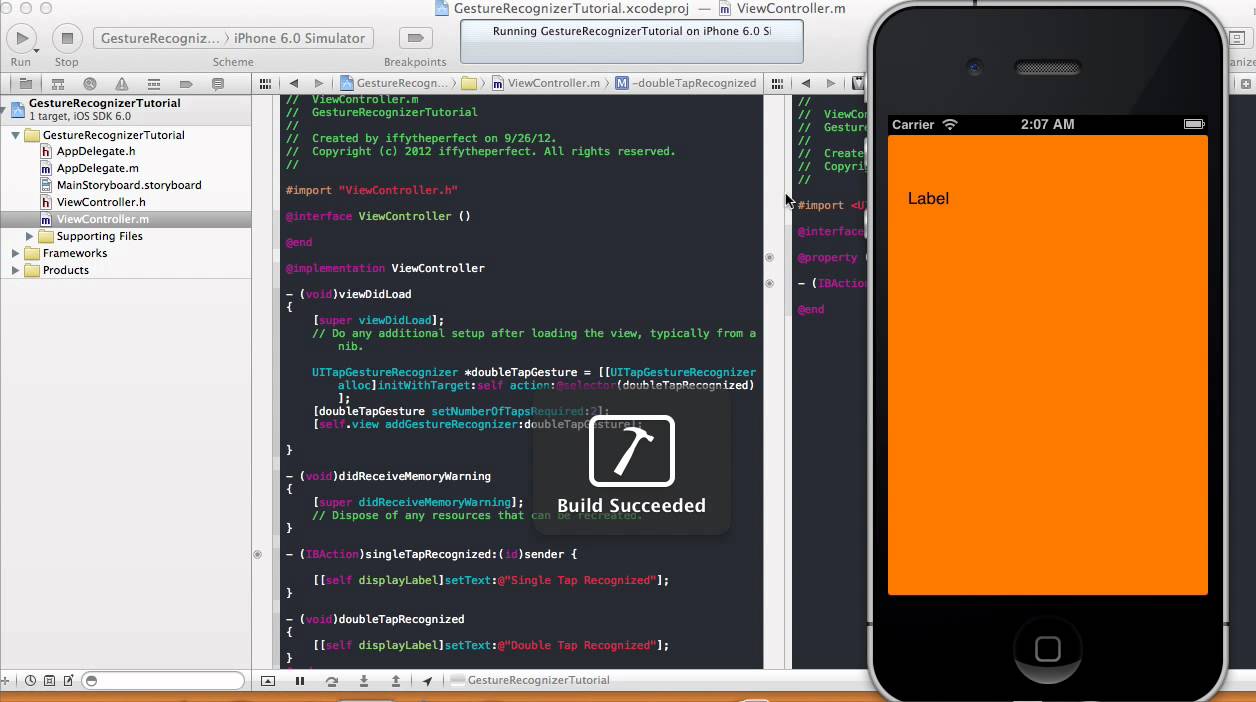
Task: Click the IBAction connection circle in assistant editor
Action: pos(769,284)
